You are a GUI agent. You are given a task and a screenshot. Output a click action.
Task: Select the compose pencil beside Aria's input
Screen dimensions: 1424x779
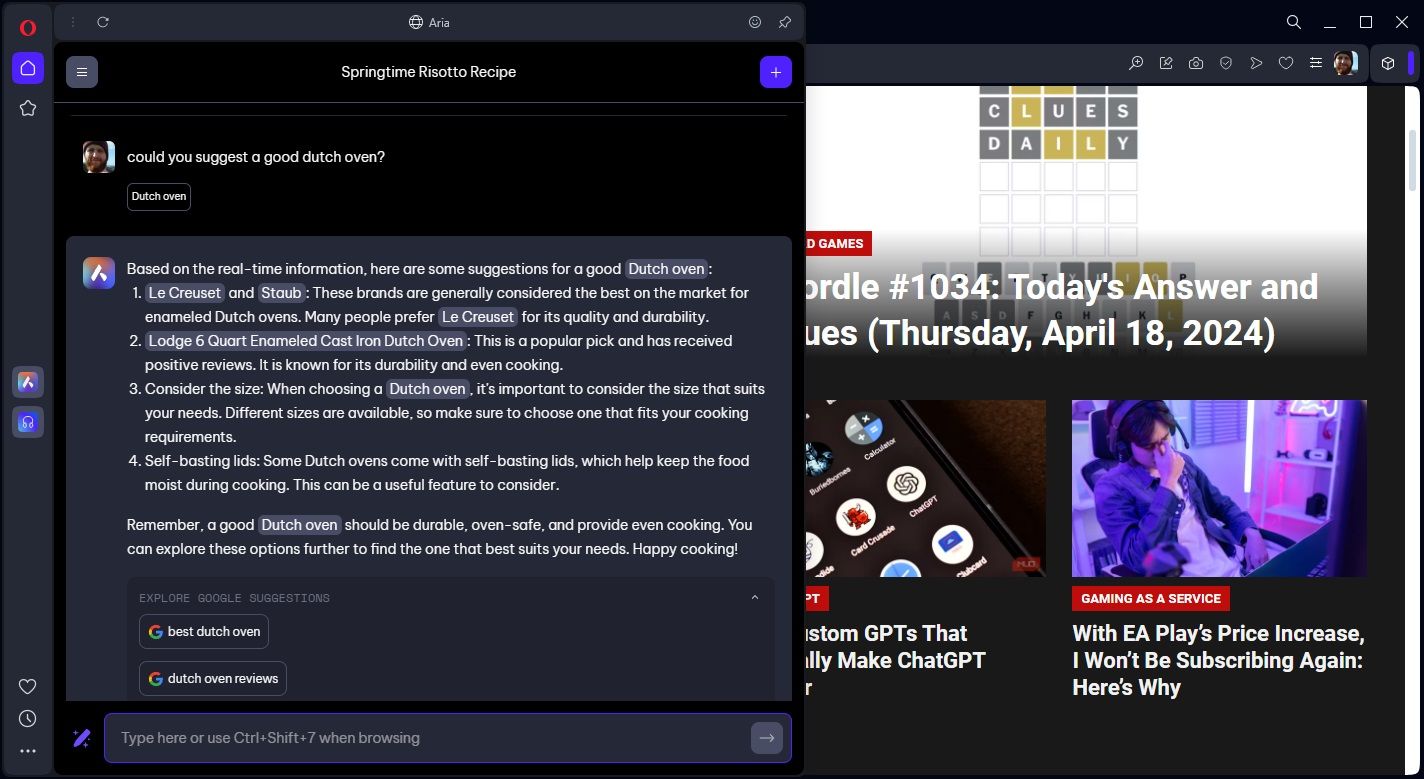tap(81, 738)
